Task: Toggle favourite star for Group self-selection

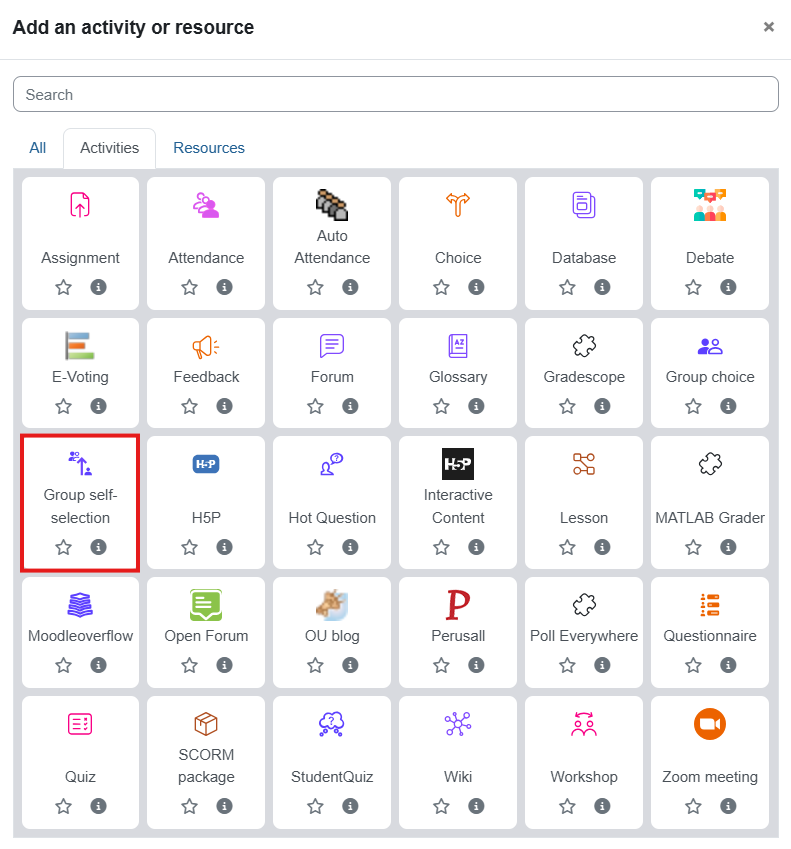Action: 64,547
